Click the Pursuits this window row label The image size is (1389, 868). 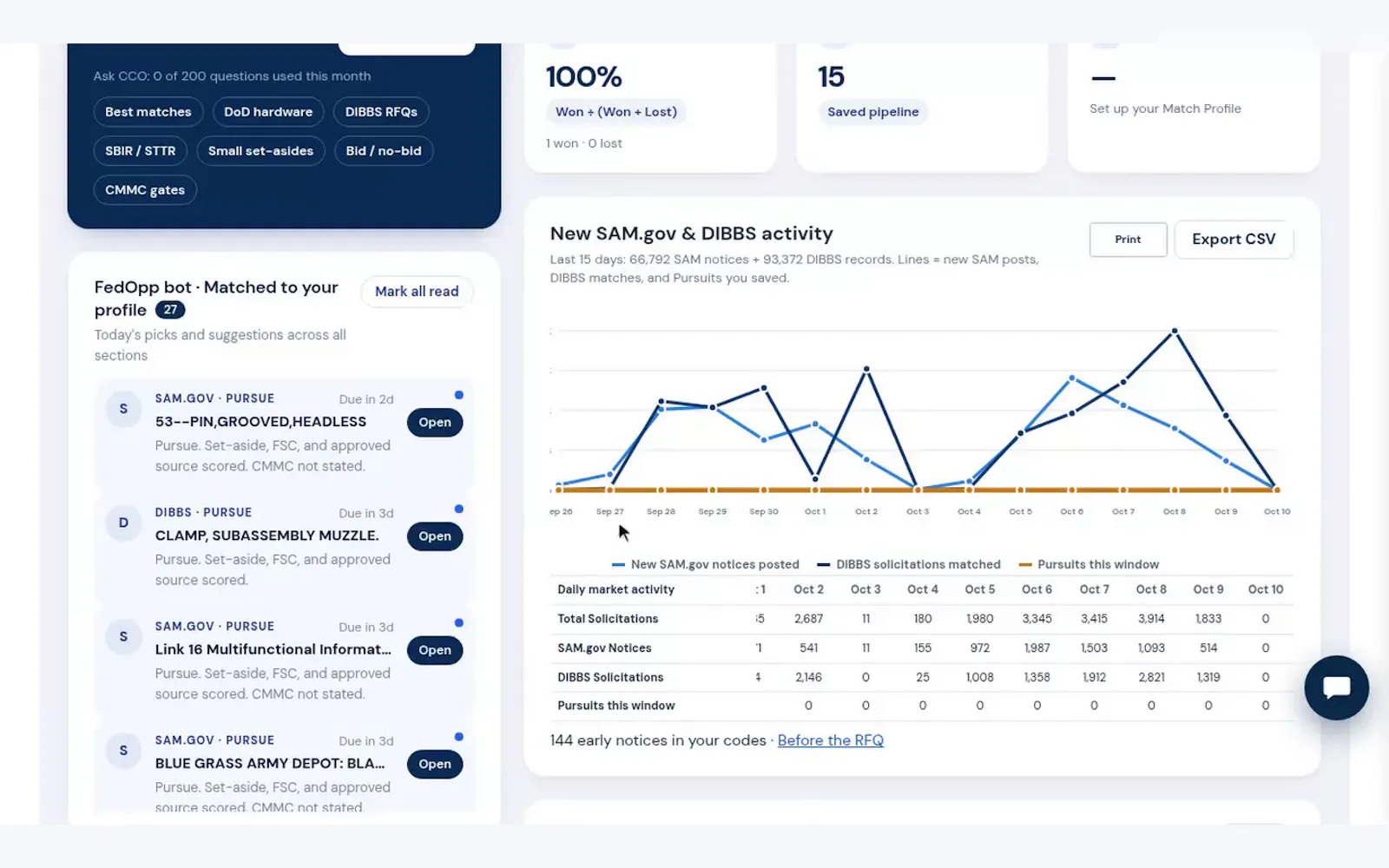(616, 706)
